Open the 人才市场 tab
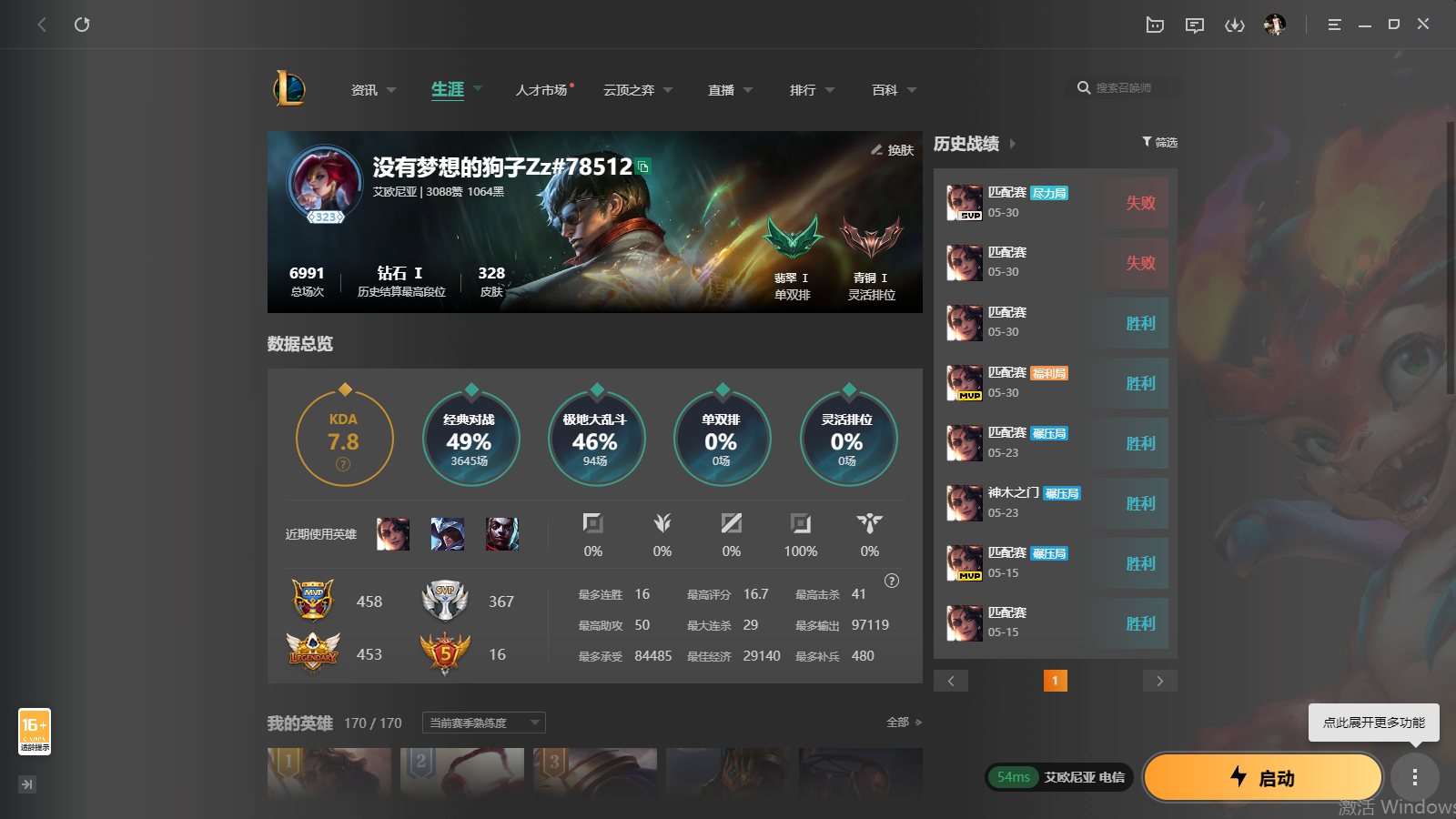This screenshot has width=1456, height=819. [543, 90]
